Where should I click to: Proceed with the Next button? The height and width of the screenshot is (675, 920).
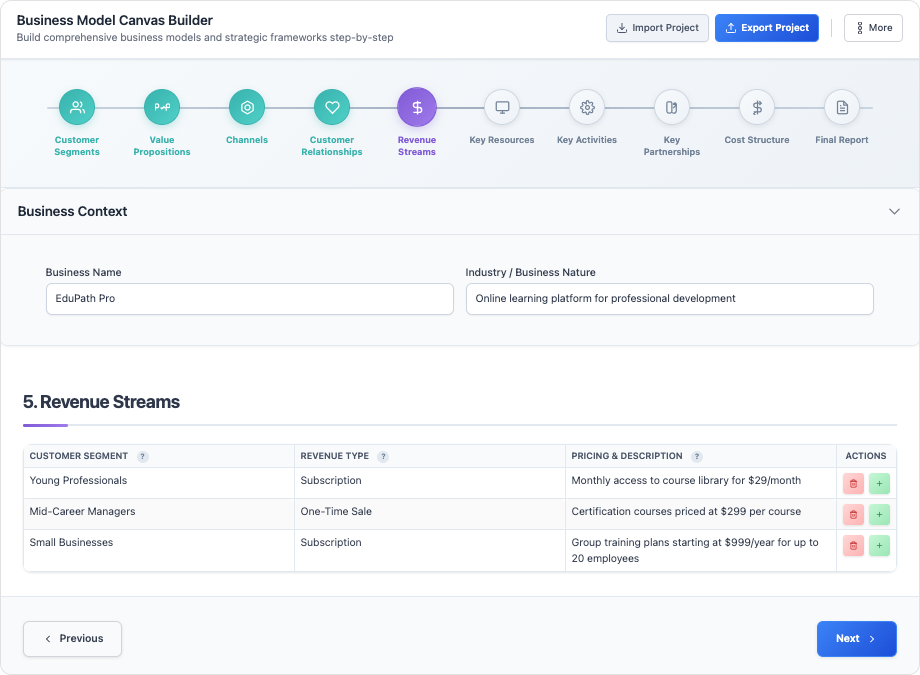pyautogui.click(x=857, y=639)
